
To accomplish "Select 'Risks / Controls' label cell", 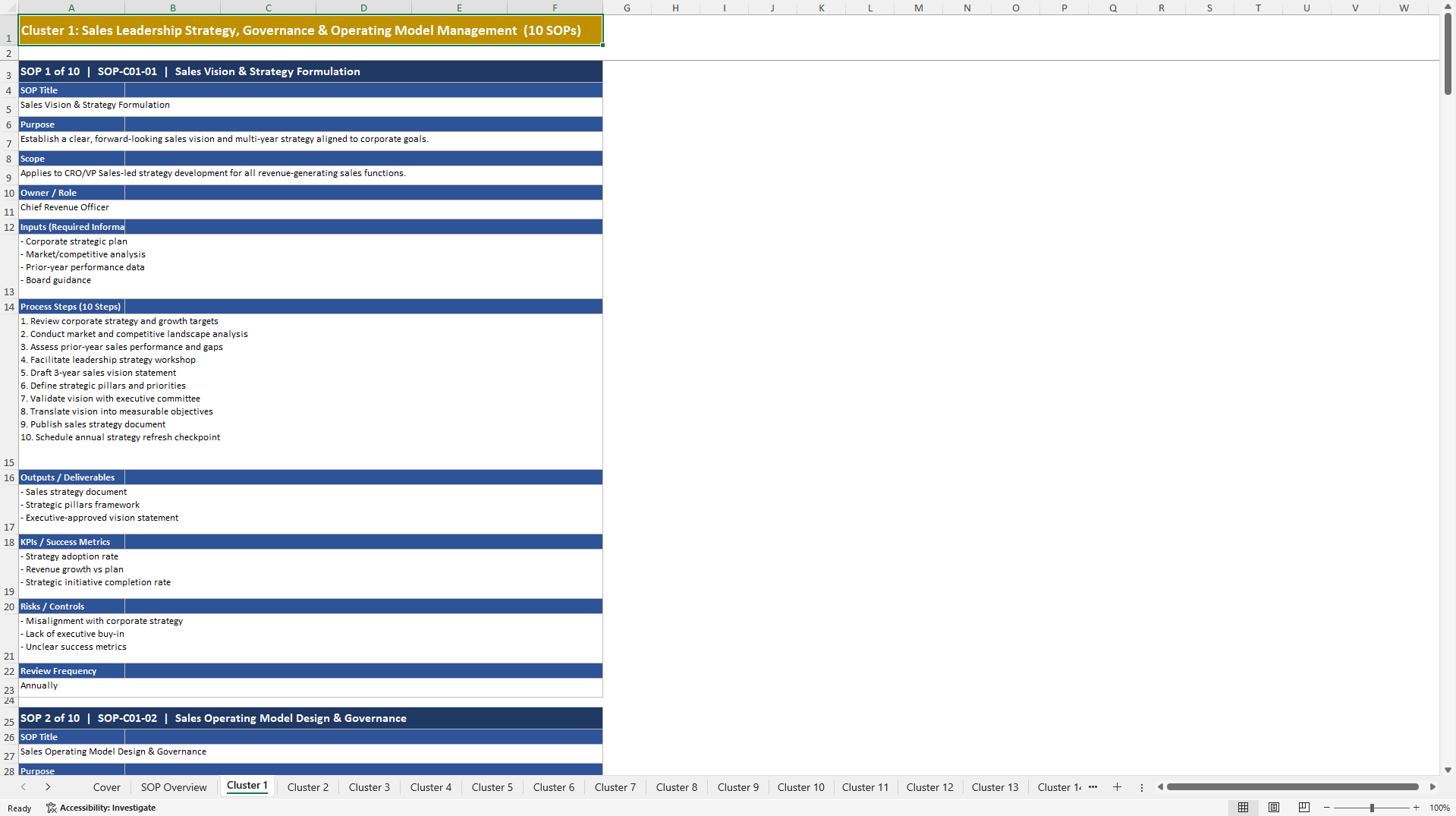I will (71, 606).
